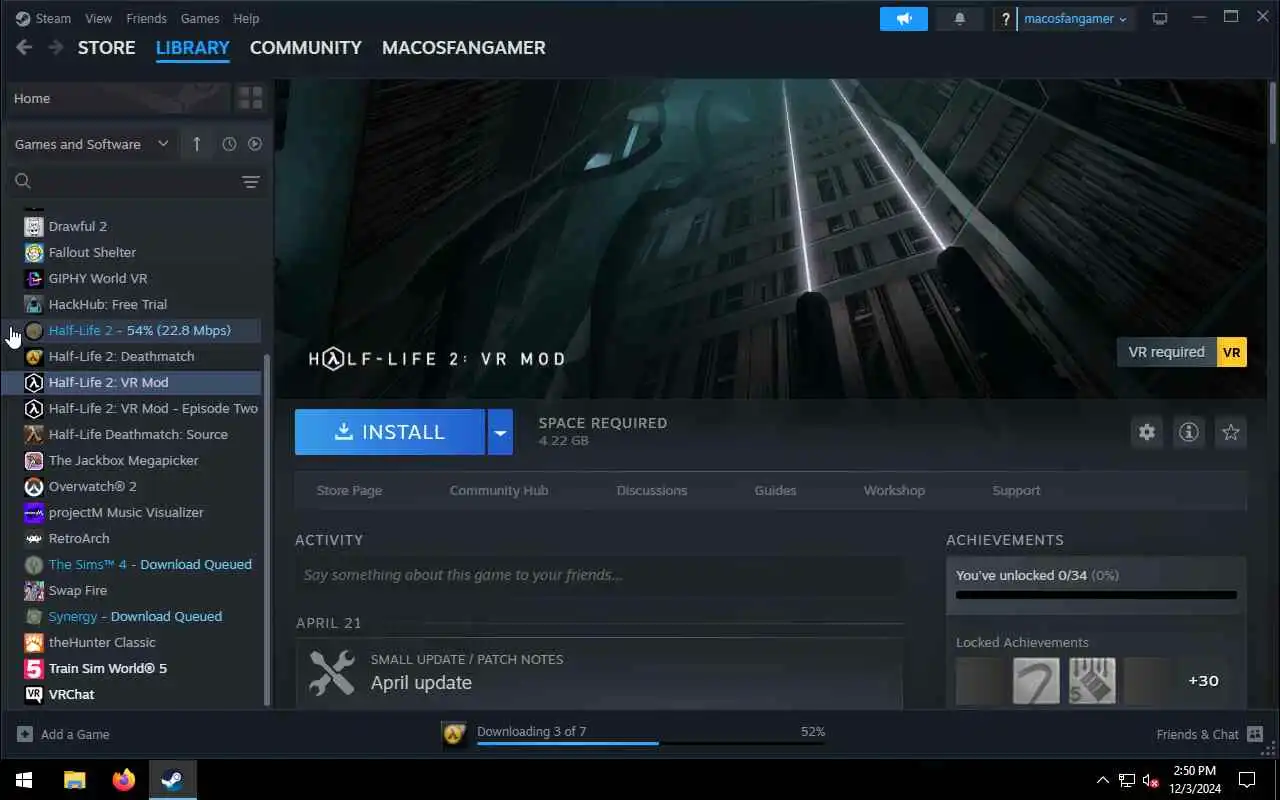Image resolution: width=1280 pixels, height=800 pixels.
Task: Click the library search field
Action: coord(137,181)
